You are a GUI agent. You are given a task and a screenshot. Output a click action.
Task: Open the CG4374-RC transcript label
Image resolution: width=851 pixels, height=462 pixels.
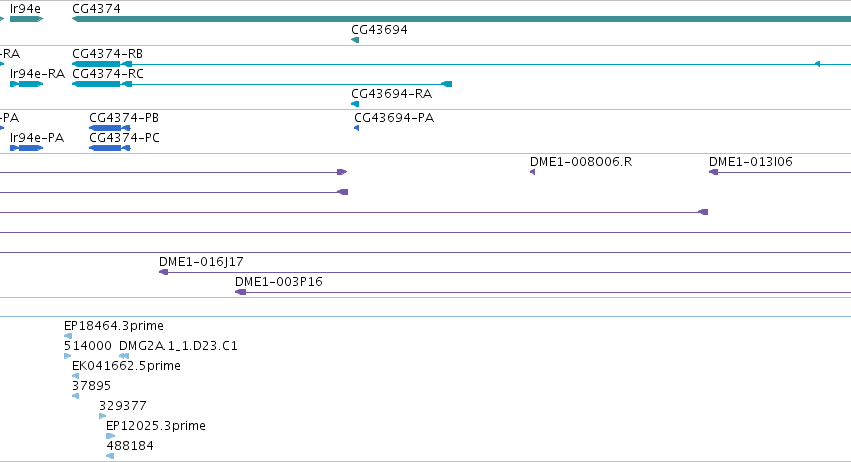108,74
